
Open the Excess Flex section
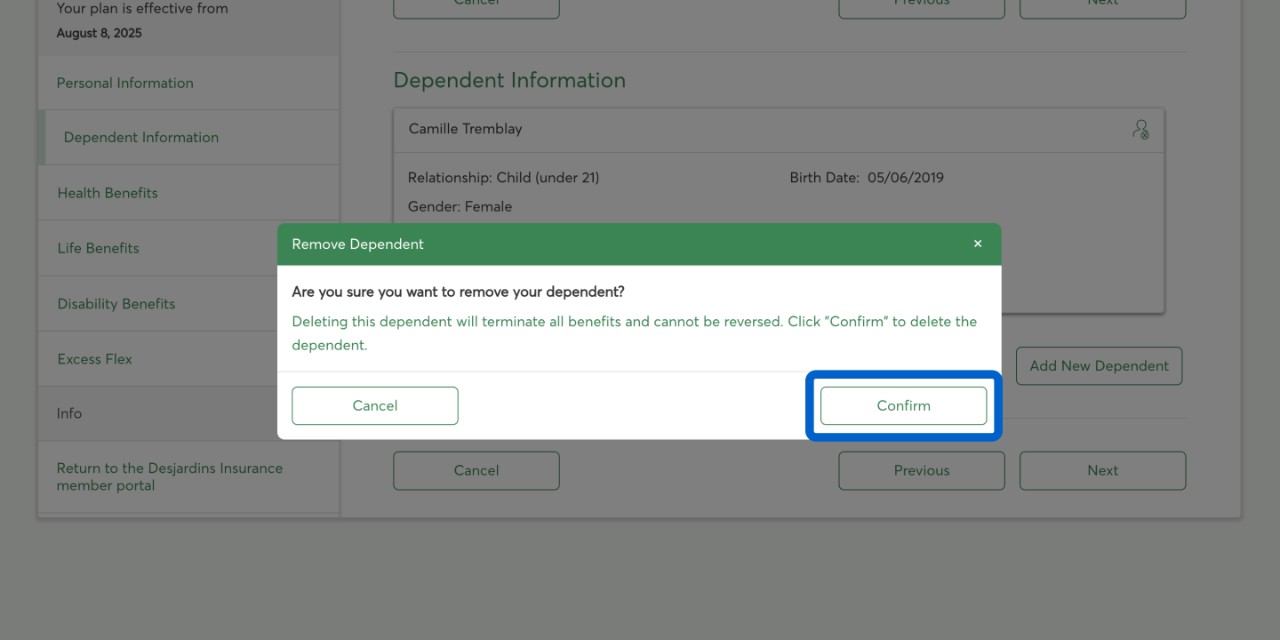94,359
